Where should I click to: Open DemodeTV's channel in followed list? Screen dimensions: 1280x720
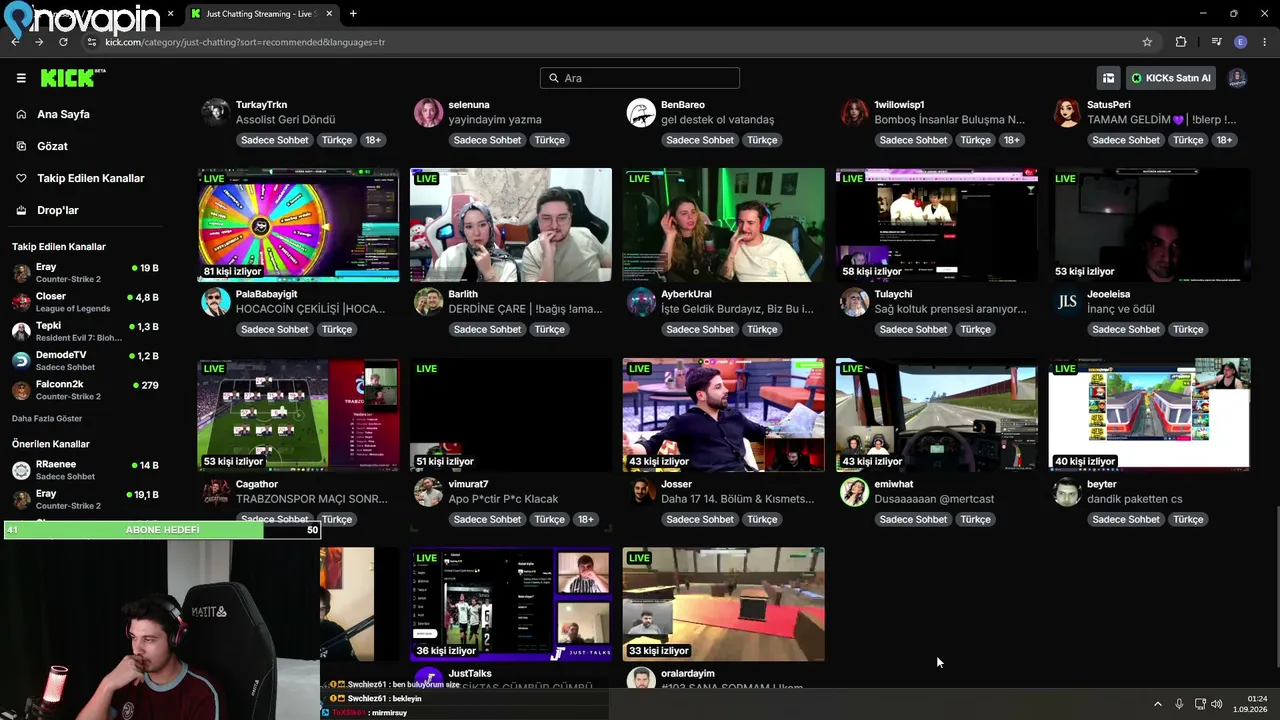[x=85, y=360]
